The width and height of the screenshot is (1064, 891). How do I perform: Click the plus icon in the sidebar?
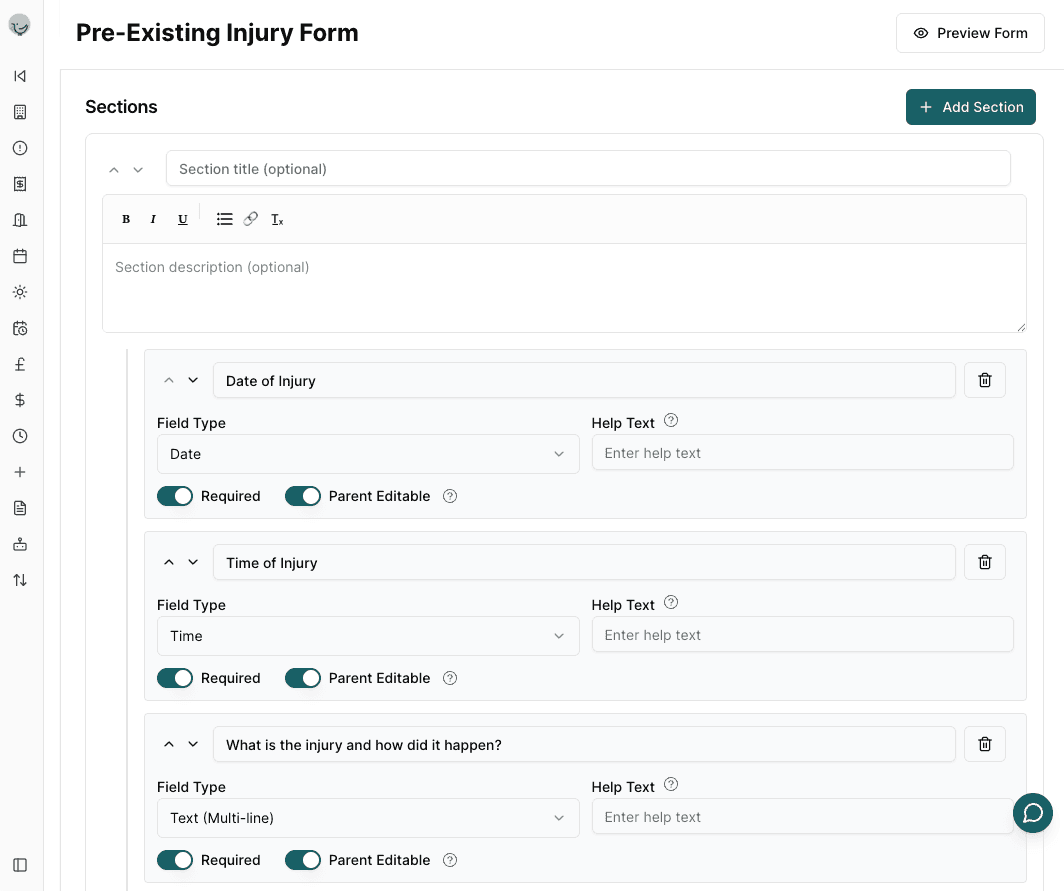[19, 472]
